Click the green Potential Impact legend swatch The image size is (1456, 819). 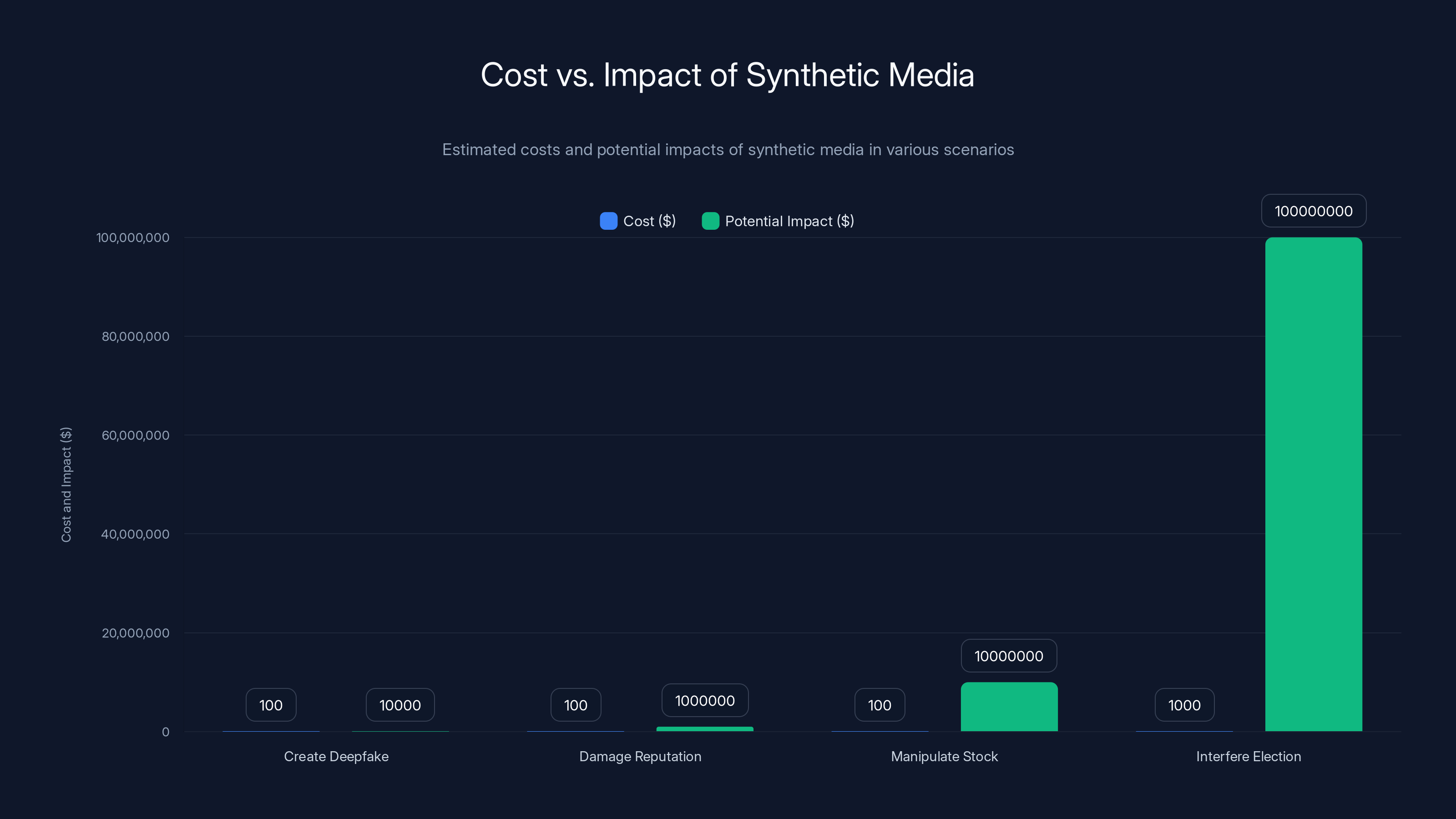[x=710, y=221]
